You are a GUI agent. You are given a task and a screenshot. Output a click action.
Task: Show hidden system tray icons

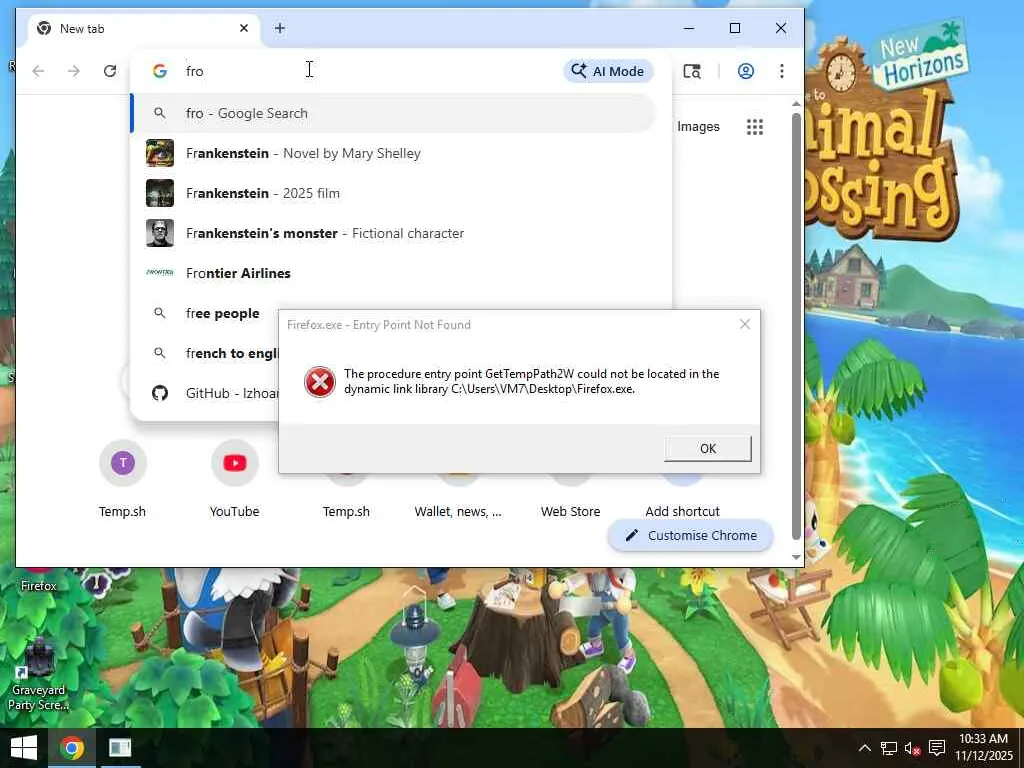(x=865, y=748)
